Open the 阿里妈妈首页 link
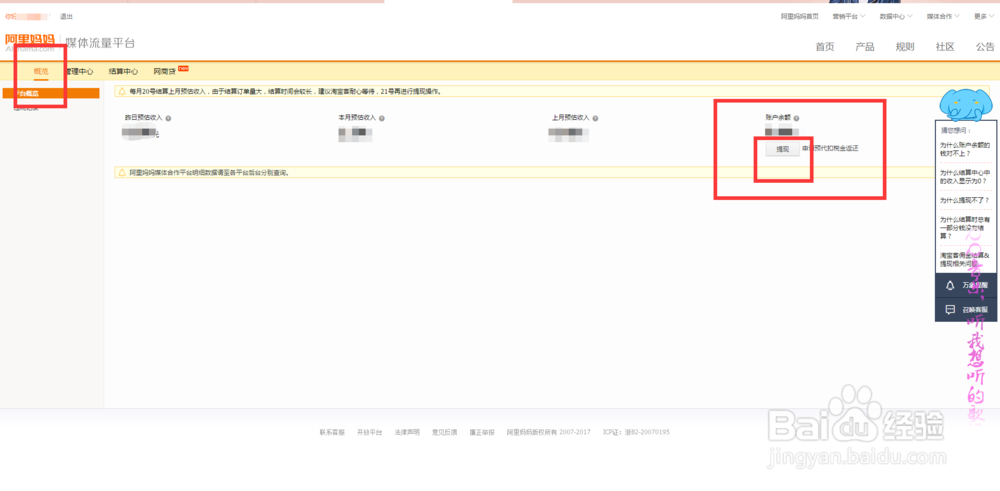The width and height of the screenshot is (1000, 491). coord(800,17)
